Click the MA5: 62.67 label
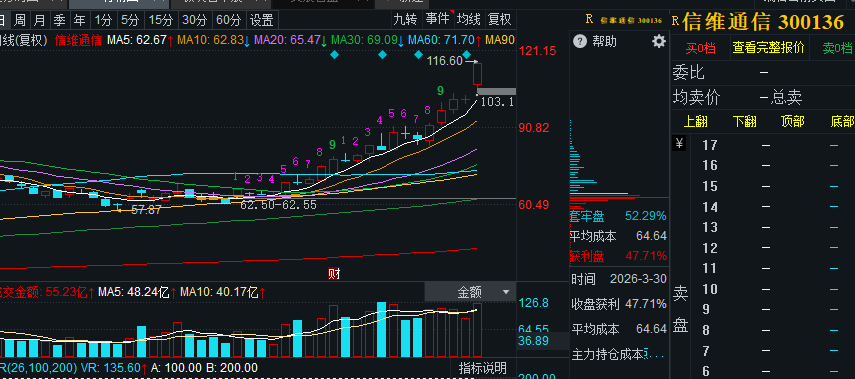Viewport: 855px width, 379px height. tap(140, 40)
